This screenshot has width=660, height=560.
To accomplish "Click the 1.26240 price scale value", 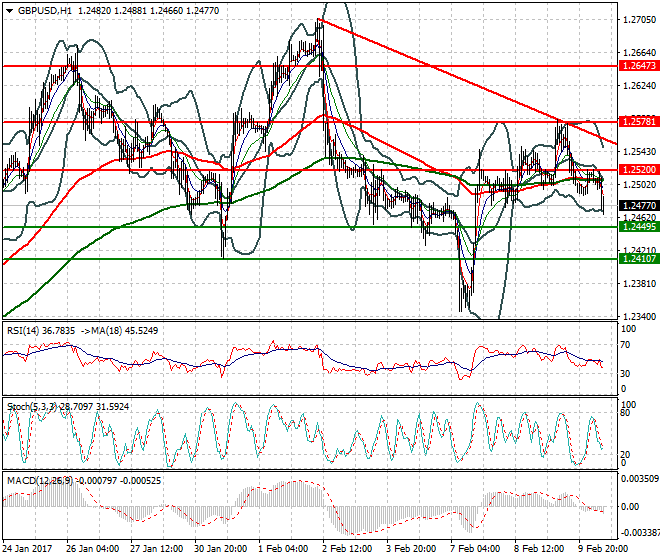I will coord(639,85).
